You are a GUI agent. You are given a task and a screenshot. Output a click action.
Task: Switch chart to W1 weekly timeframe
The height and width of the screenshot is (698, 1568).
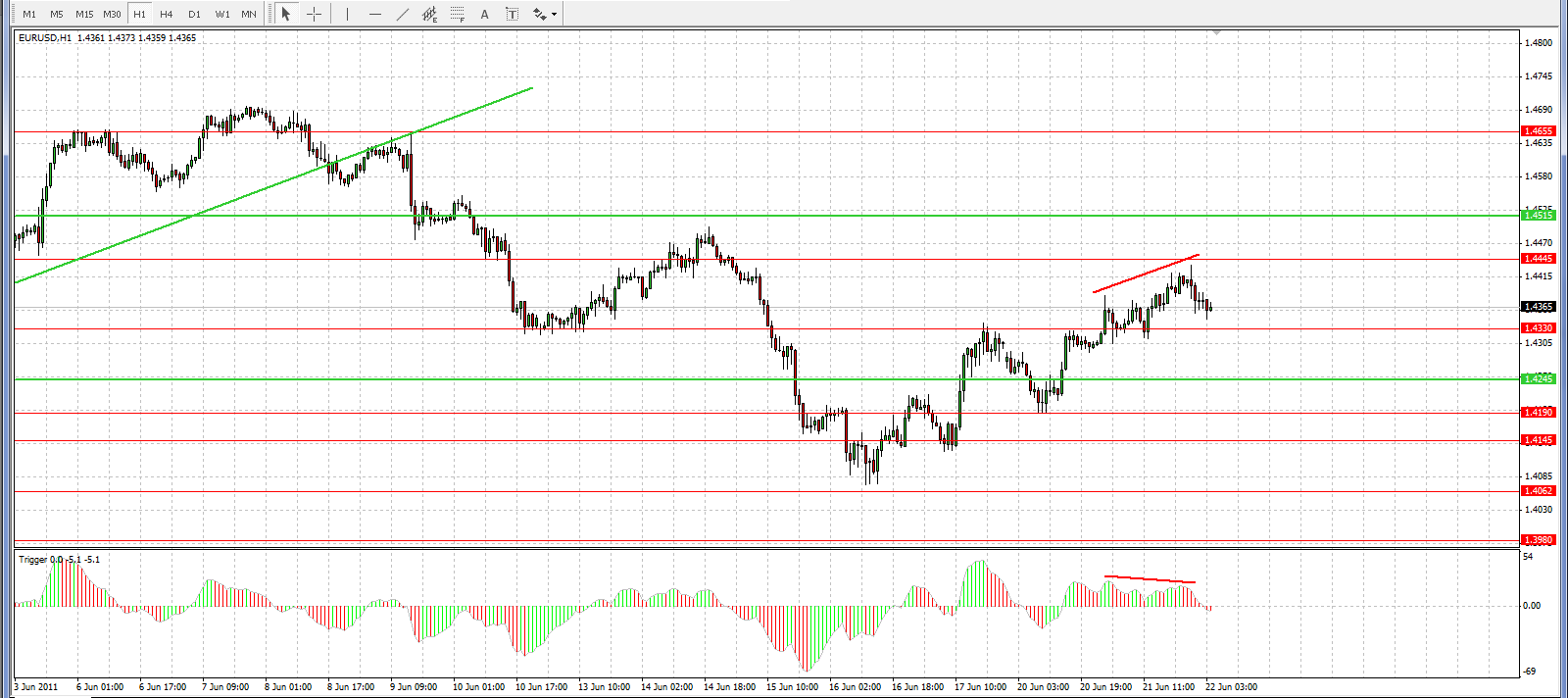[222, 14]
